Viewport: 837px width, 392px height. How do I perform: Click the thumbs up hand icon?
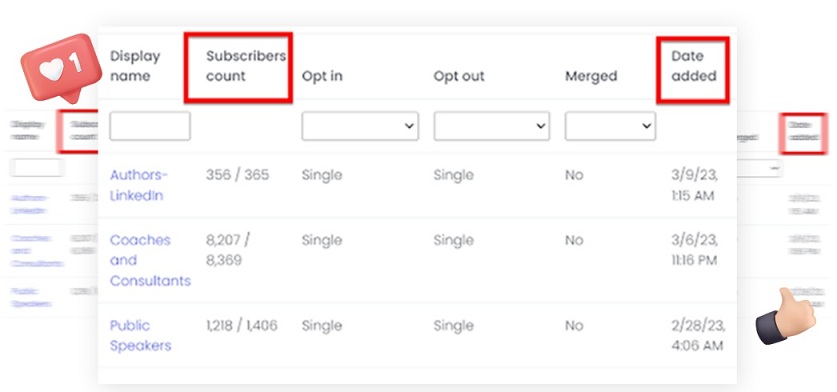[786, 316]
